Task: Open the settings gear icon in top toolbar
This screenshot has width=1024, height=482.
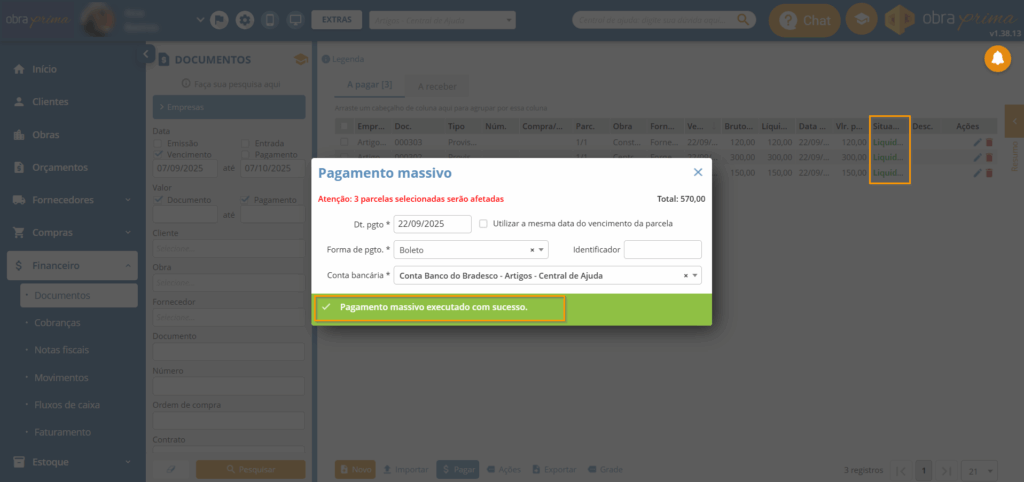Action: 245,20
